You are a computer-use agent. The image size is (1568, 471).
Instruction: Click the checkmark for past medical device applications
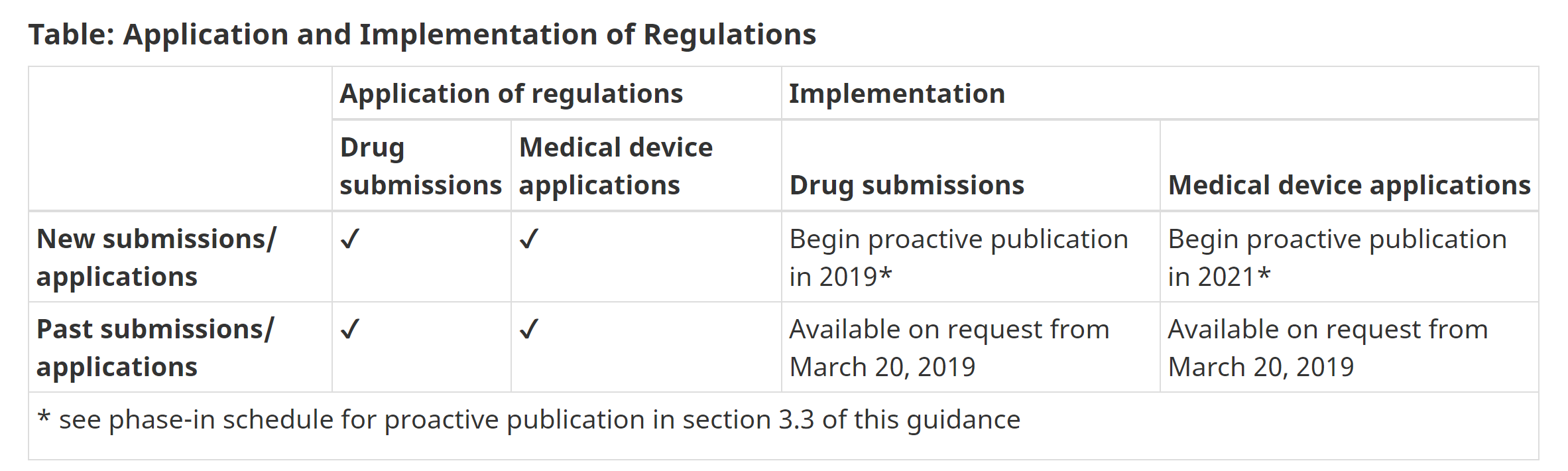pos(528,329)
